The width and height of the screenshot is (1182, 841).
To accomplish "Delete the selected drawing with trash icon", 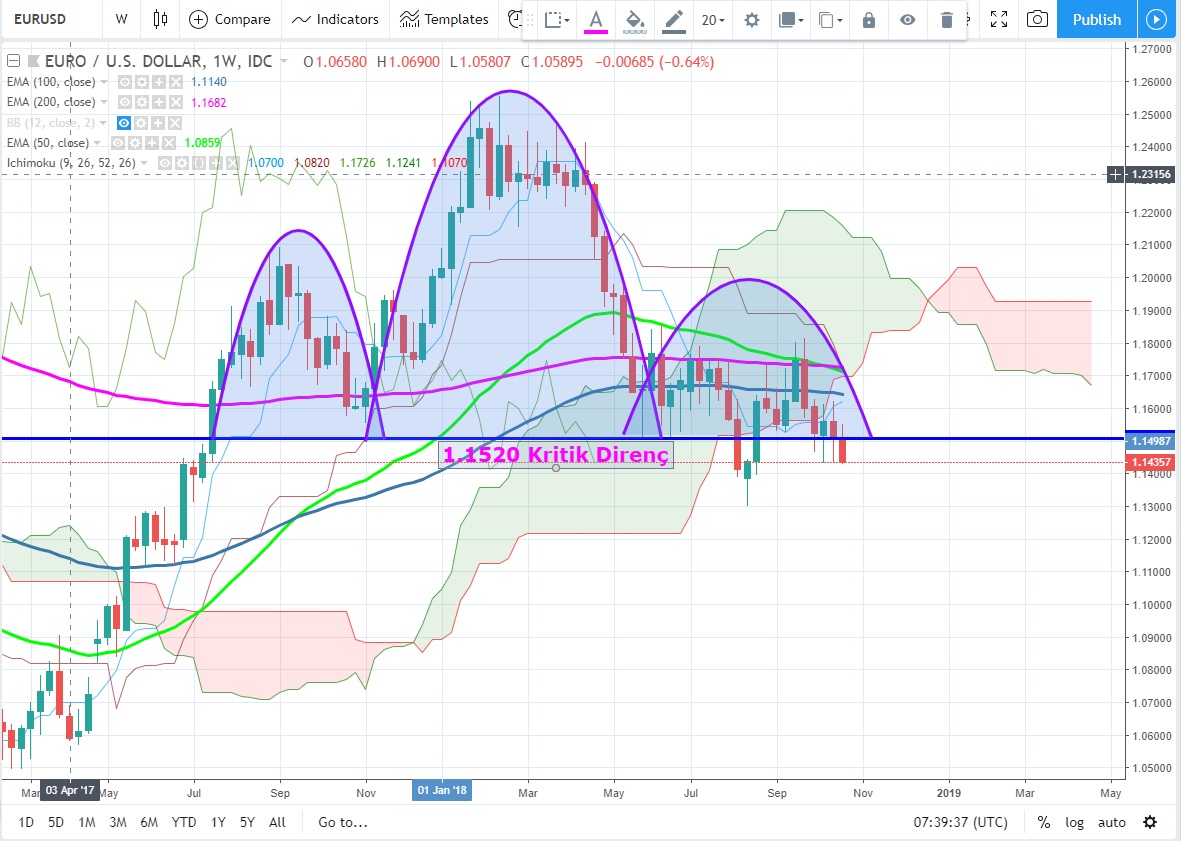I will point(947,20).
